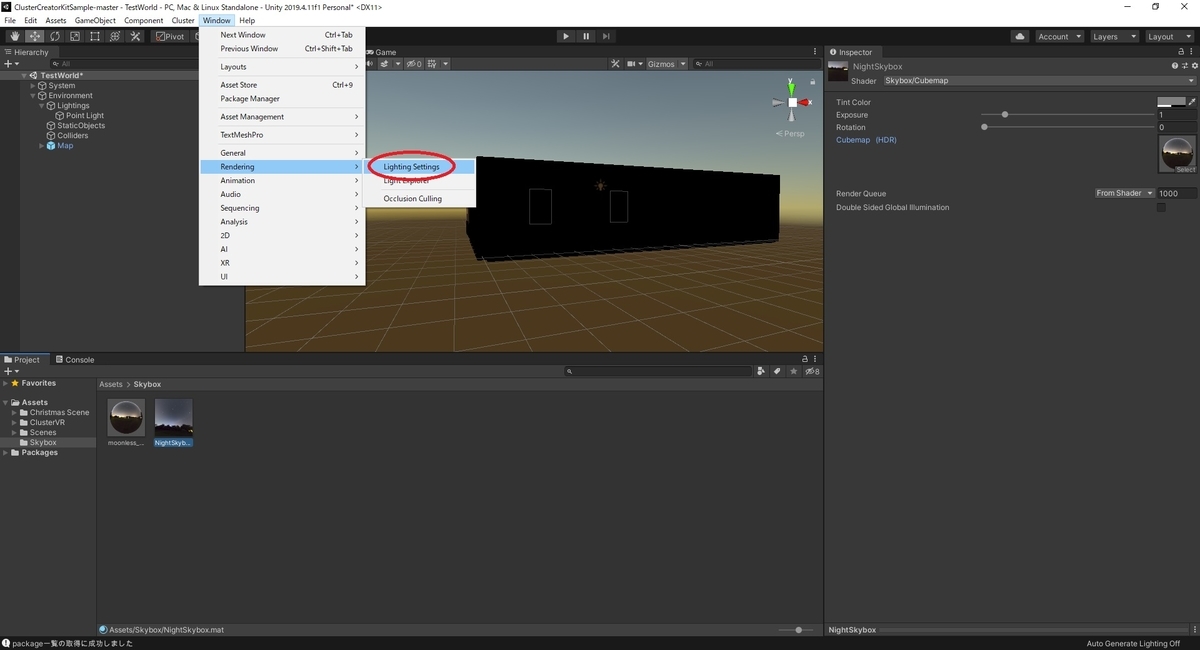Open the GameObject menu
Screen dimensions: 1200x650
(95, 20)
